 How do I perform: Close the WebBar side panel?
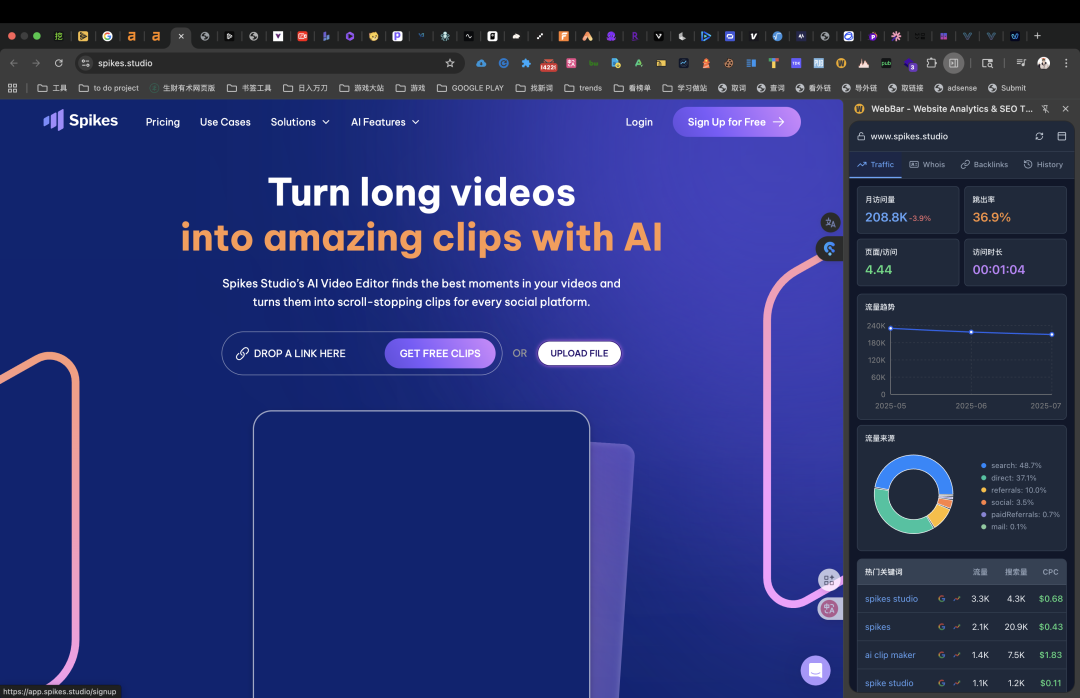click(x=1066, y=109)
